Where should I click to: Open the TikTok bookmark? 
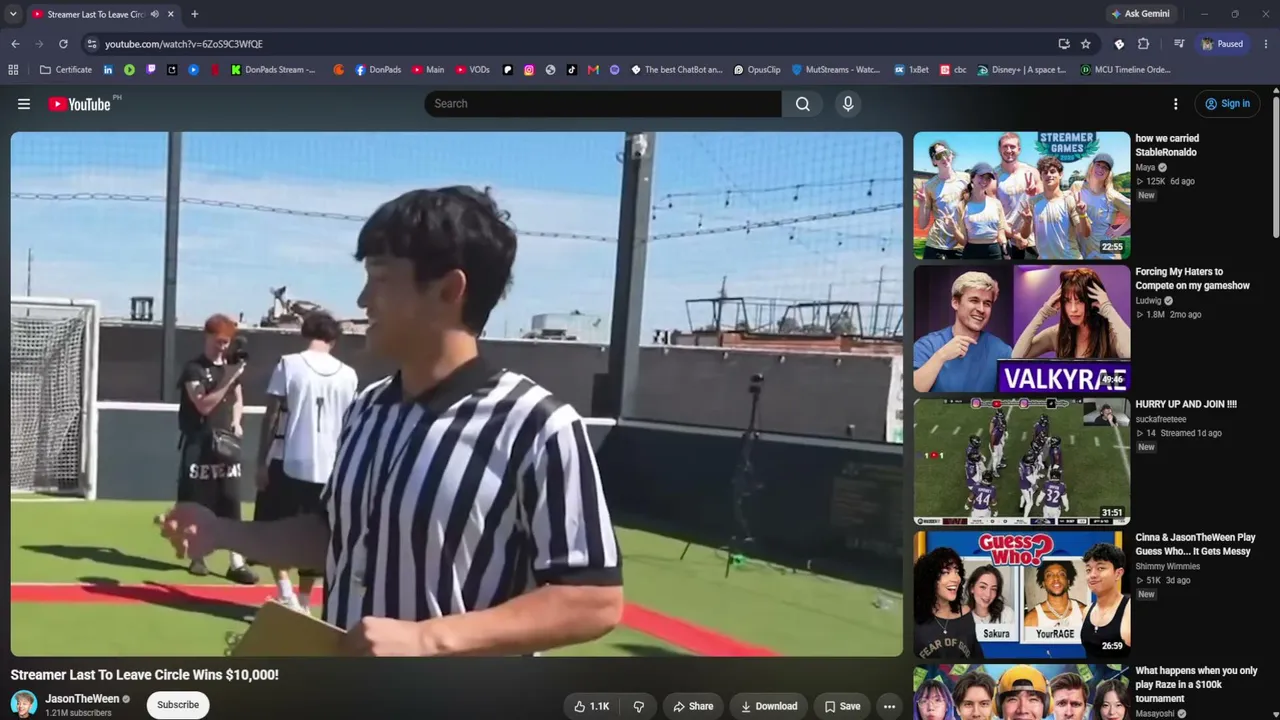pos(572,70)
